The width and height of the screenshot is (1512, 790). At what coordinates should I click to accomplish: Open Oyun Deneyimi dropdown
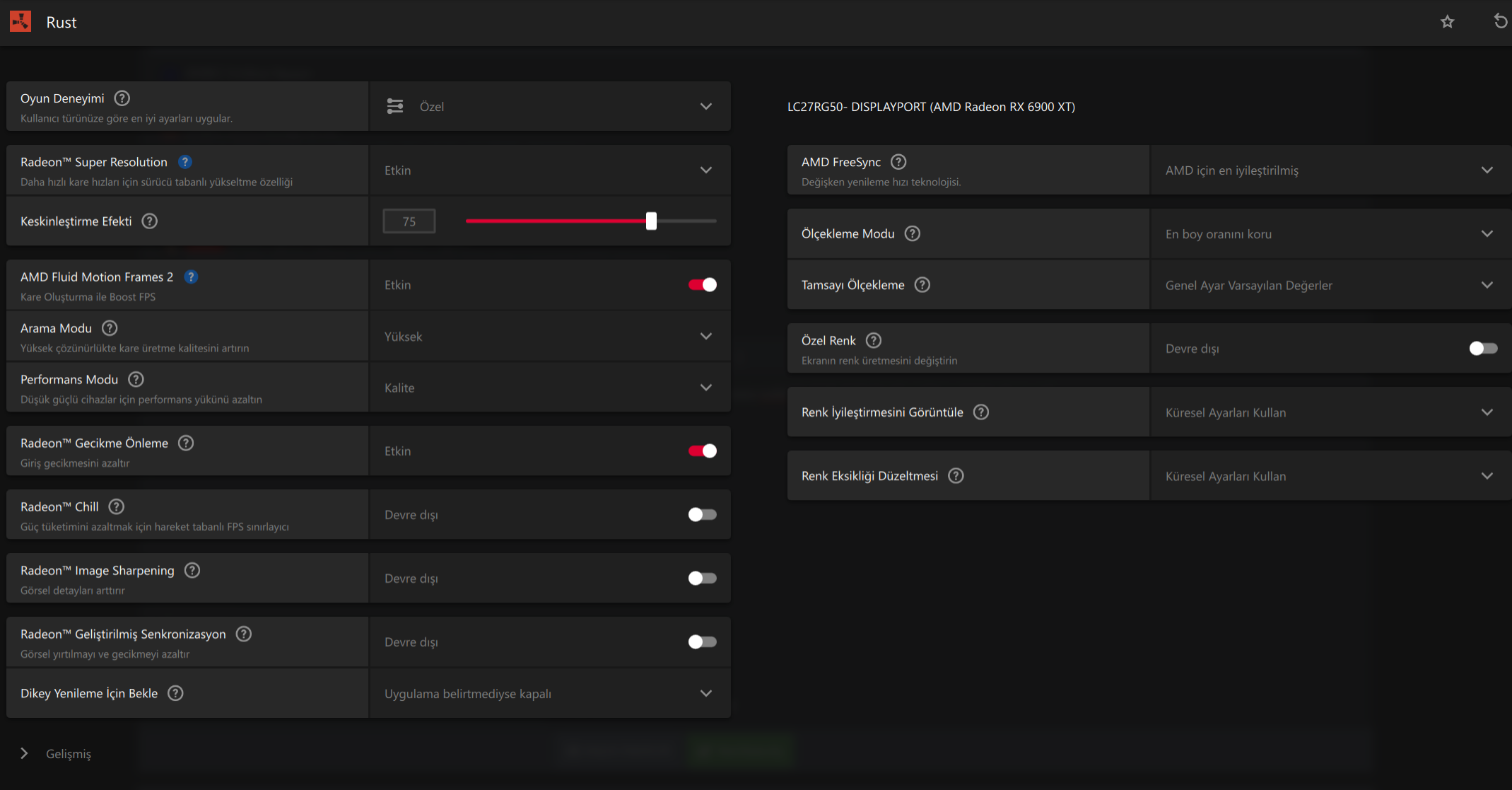coord(550,107)
